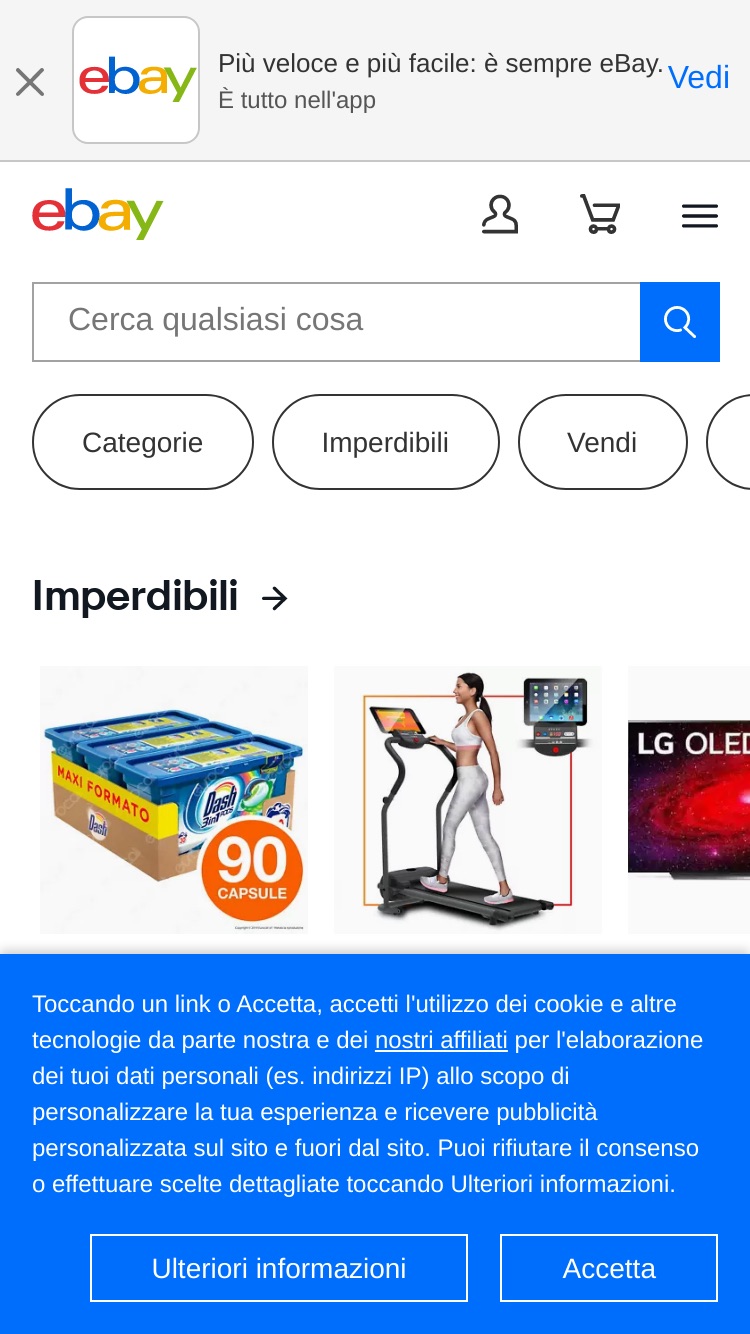Screen dimensions: 750x1334
Task: Tap the partially visible pill after Vendi
Action: pyautogui.click(x=729, y=442)
